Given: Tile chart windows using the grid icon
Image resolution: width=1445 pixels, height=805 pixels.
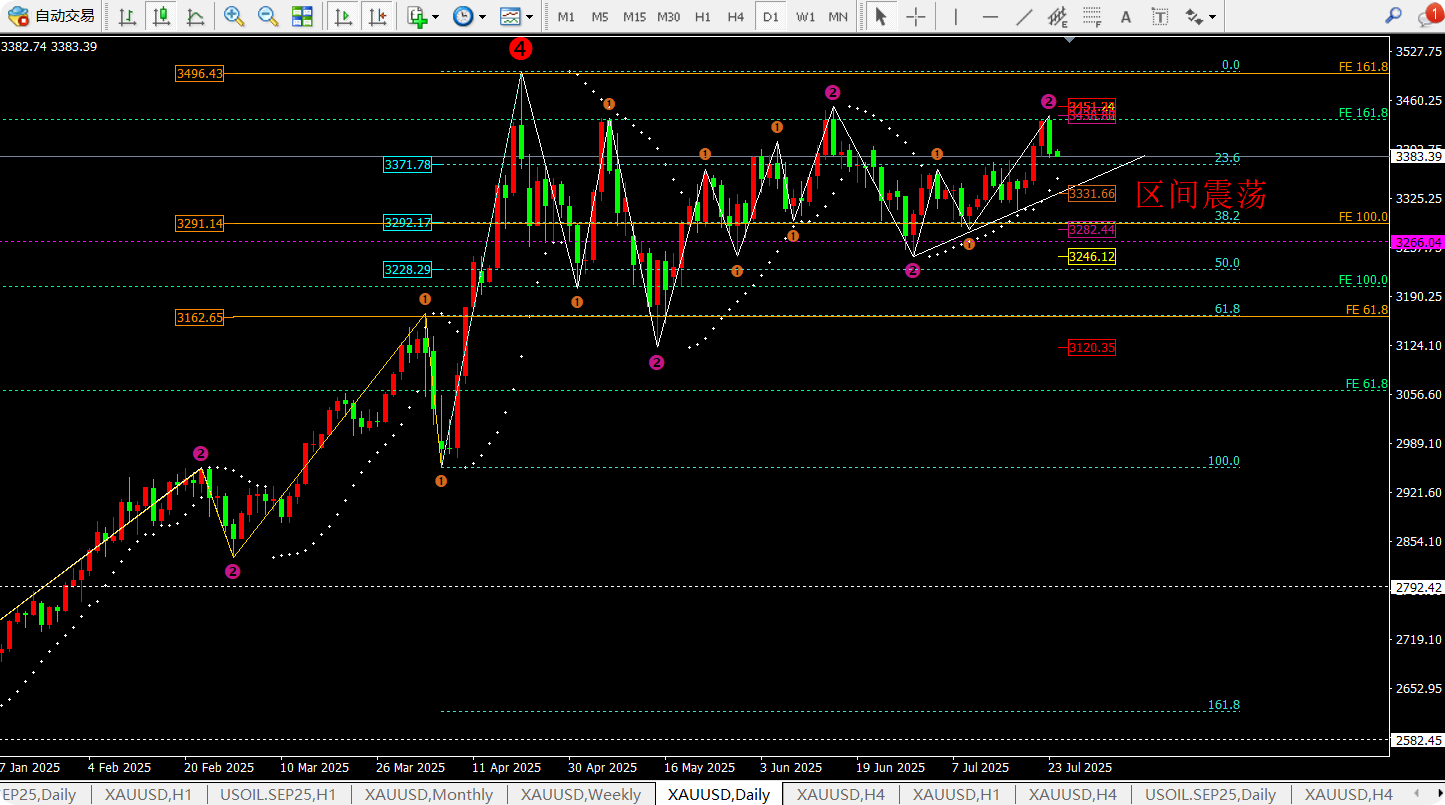Looking at the screenshot, I should pyautogui.click(x=301, y=16).
